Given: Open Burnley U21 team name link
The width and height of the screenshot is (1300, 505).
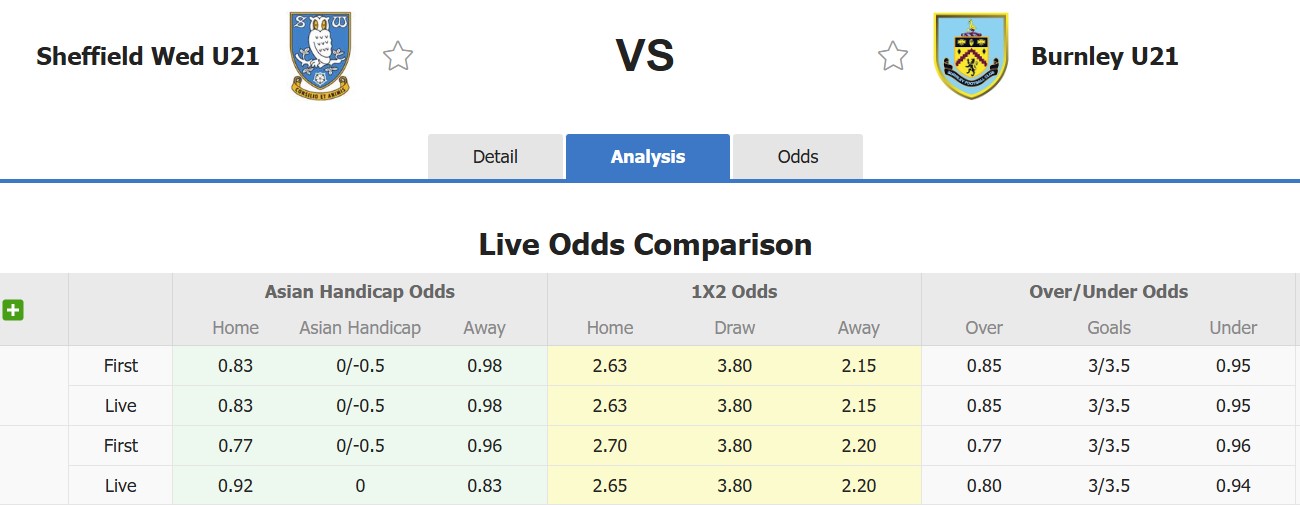Looking at the screenshot, I should [x=1104, y=56].
